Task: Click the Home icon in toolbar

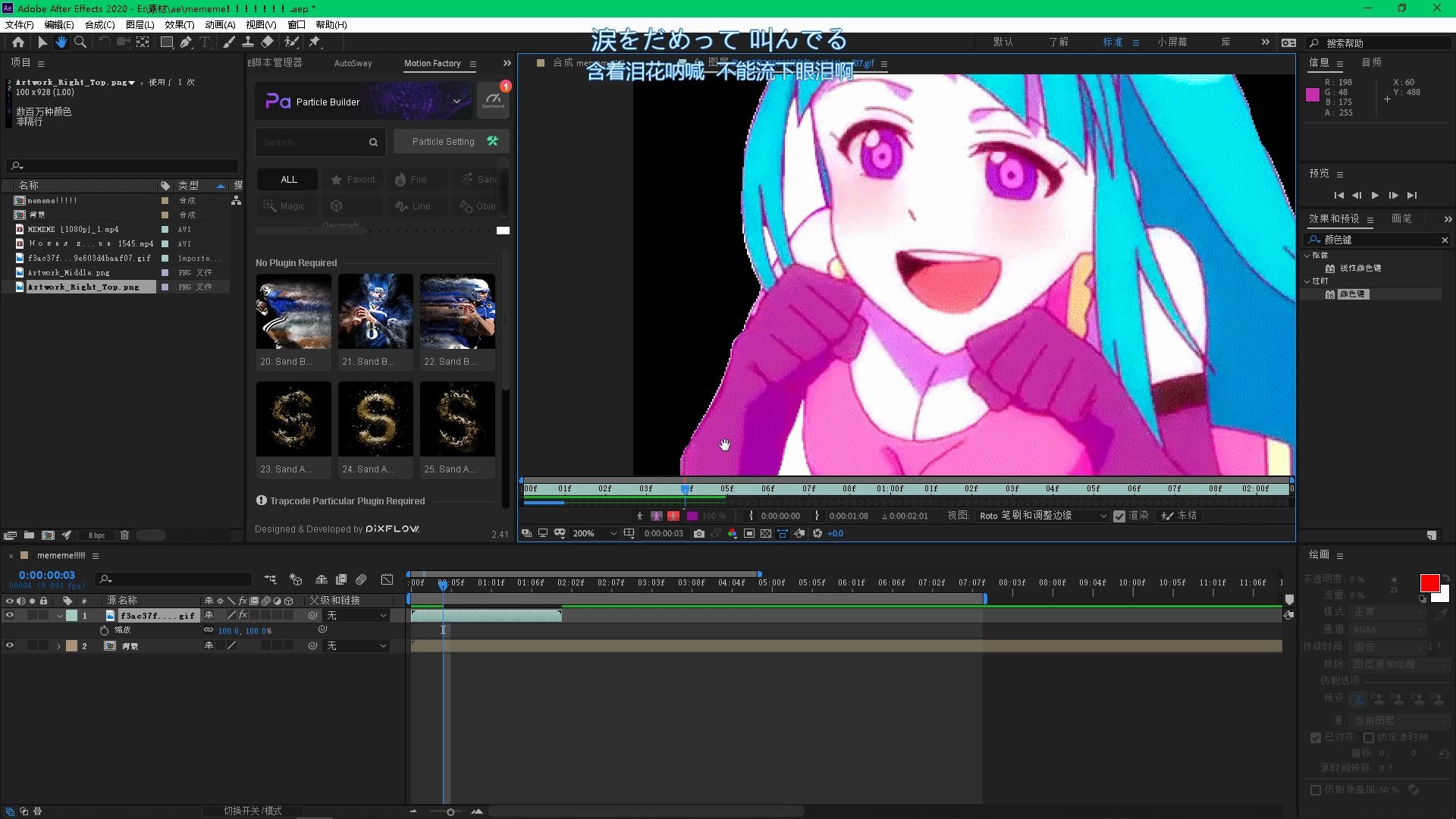Action: click(18, 42)
